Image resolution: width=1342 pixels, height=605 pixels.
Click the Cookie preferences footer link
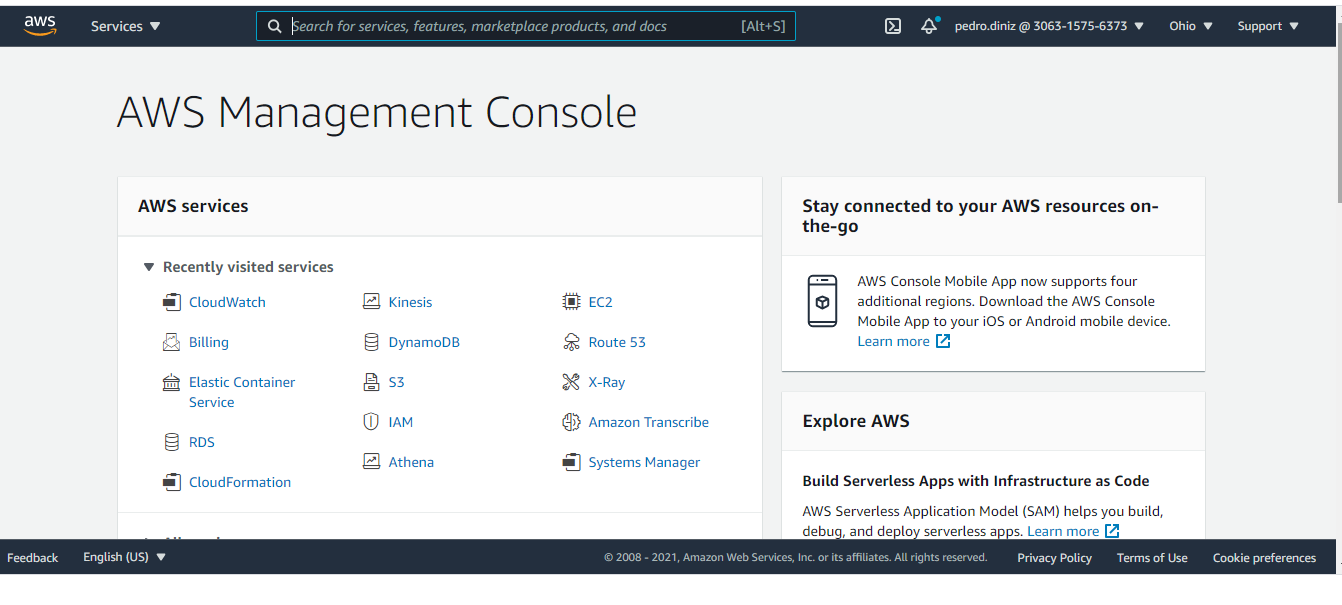coord(1264,558)
